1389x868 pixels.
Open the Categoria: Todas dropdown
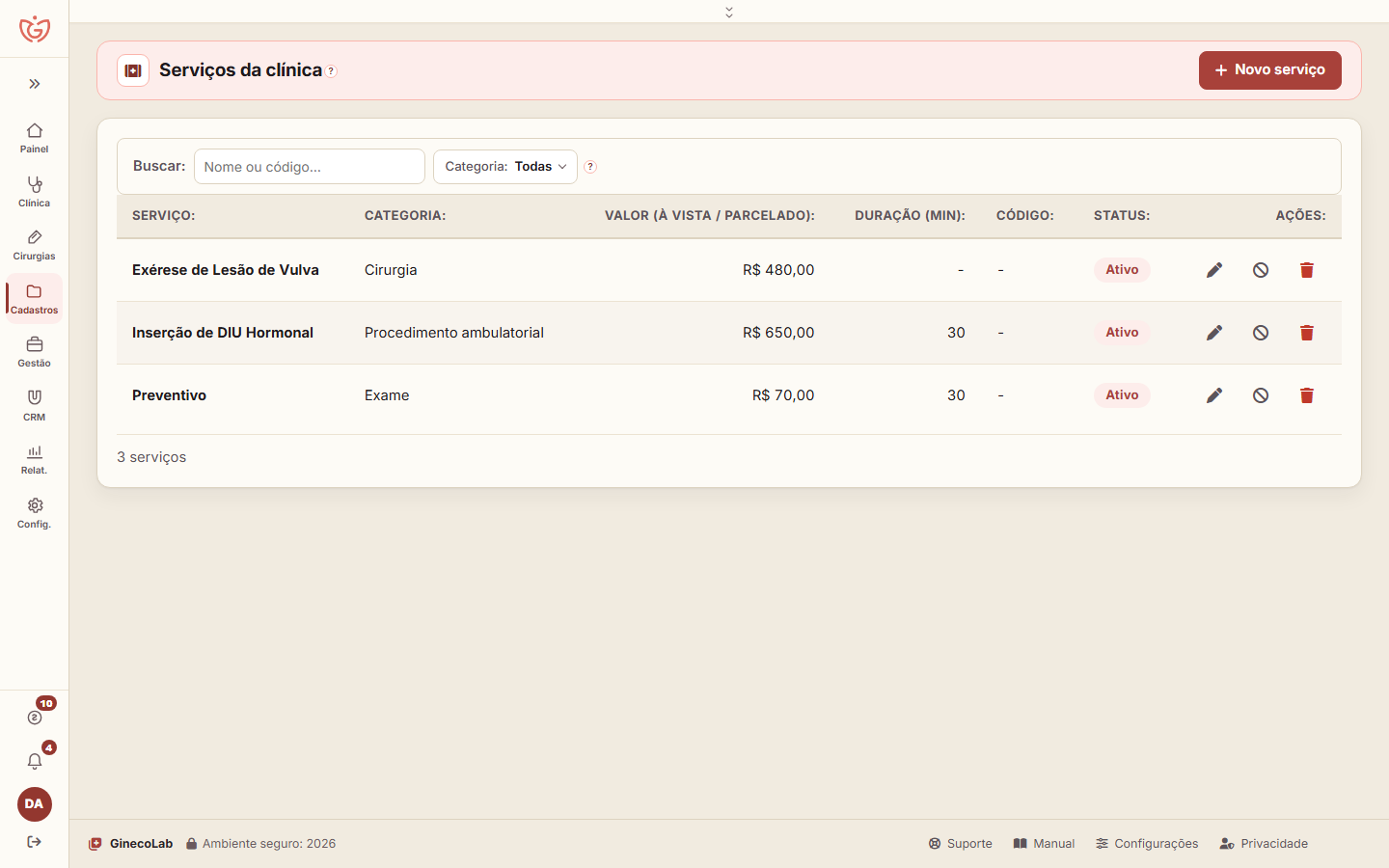[x=505, y=167]
